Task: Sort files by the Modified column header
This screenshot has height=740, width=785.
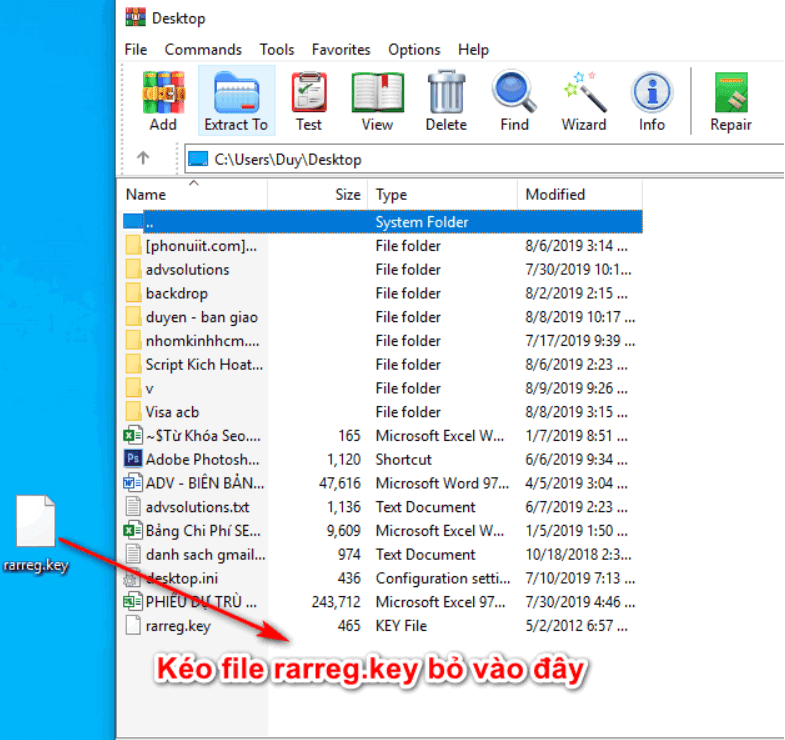Action: (555, 194)
